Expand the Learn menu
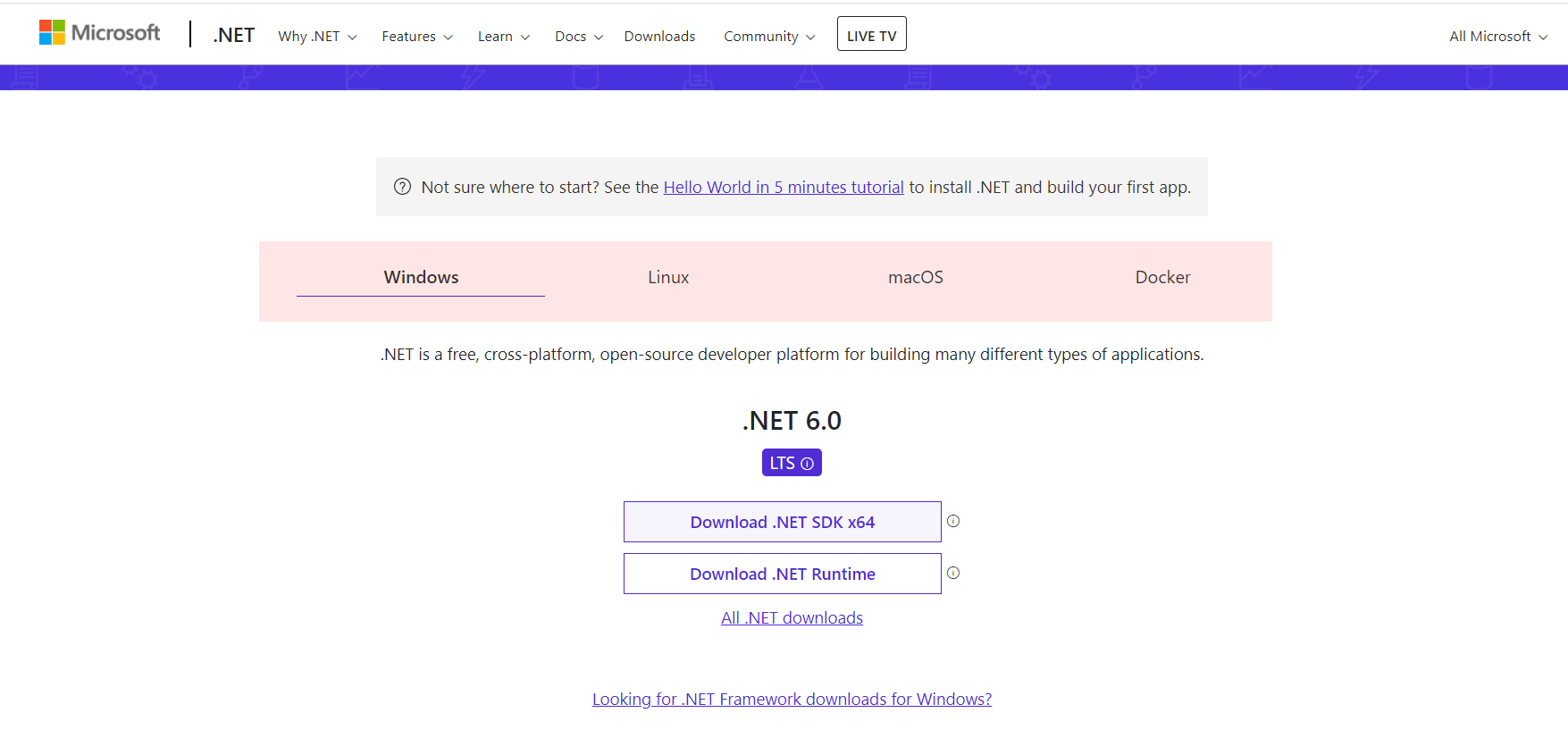Screen dimensions: 1568x738 pos(503,37)
